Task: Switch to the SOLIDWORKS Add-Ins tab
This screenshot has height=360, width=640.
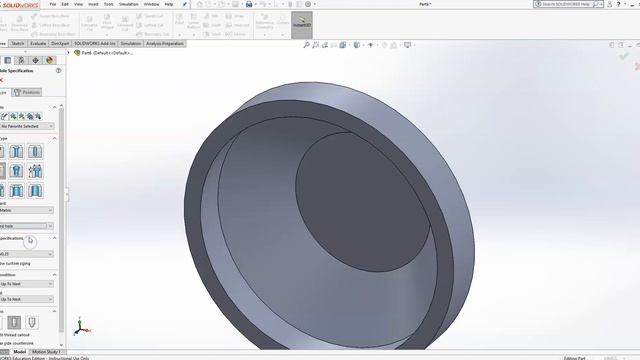Action: 95,43
